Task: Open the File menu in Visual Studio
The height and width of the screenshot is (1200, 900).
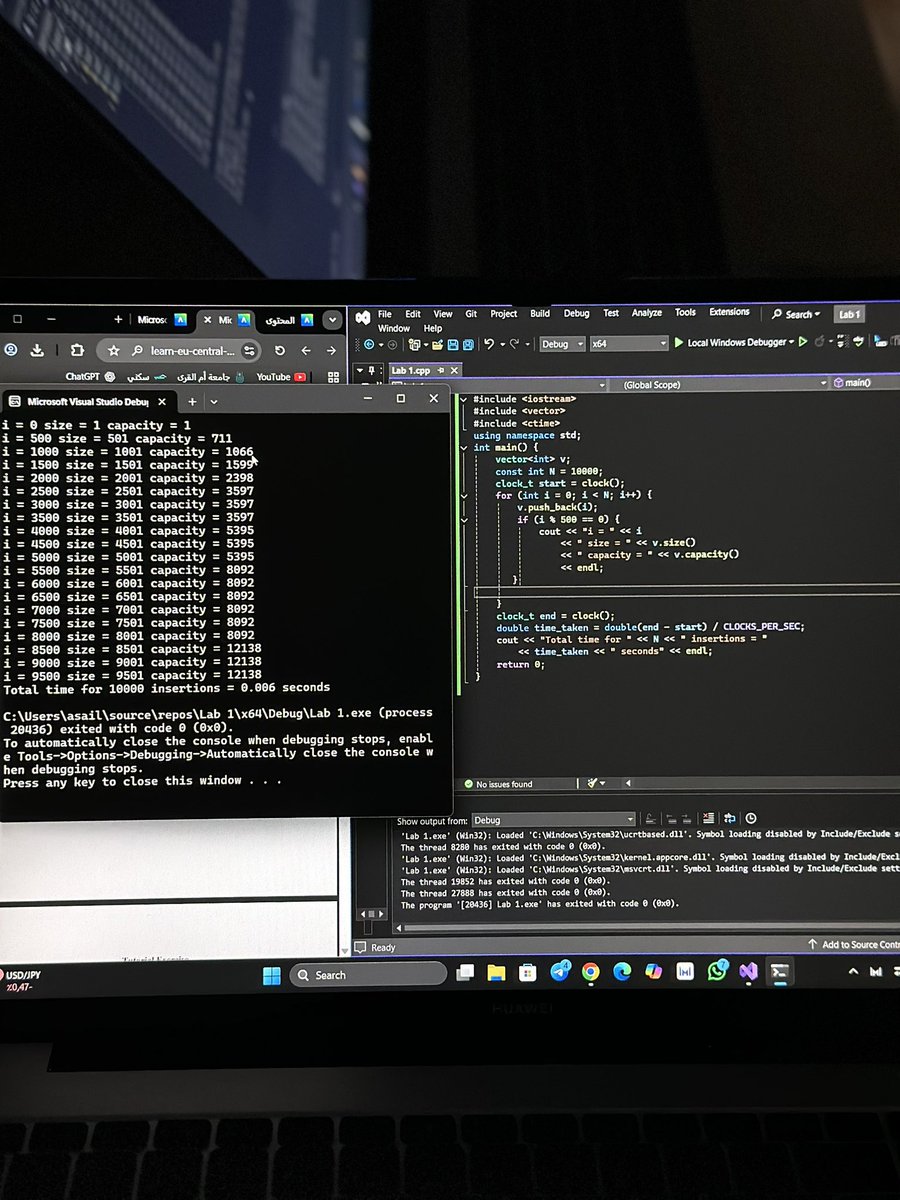Action: point(385,314)
